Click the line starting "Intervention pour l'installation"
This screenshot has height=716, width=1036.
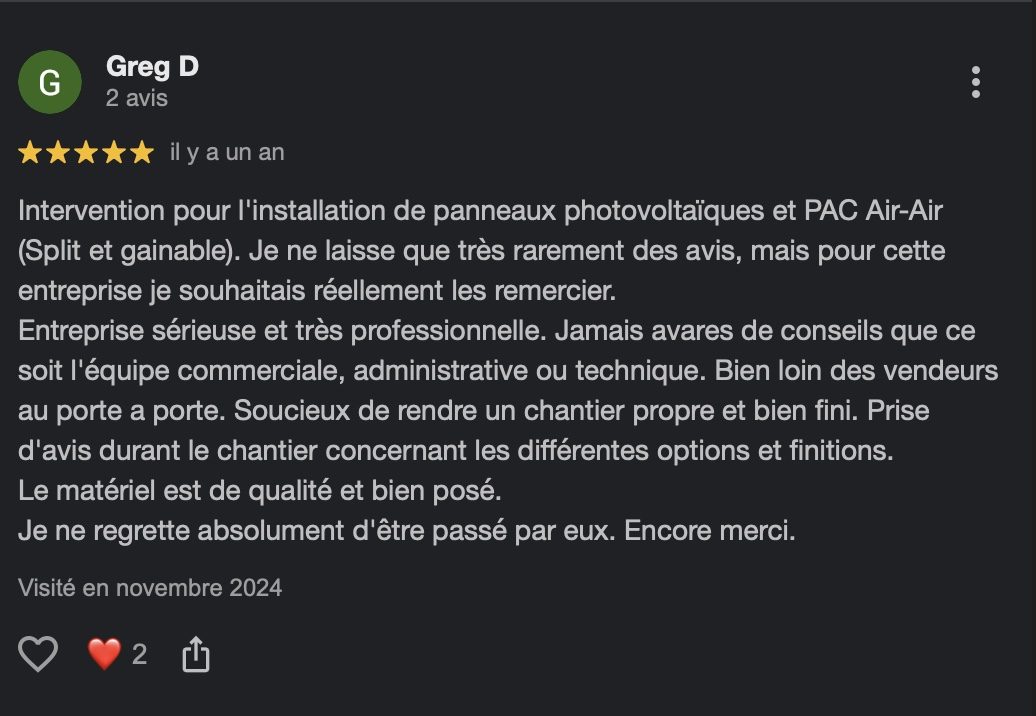tap(480, 211)
